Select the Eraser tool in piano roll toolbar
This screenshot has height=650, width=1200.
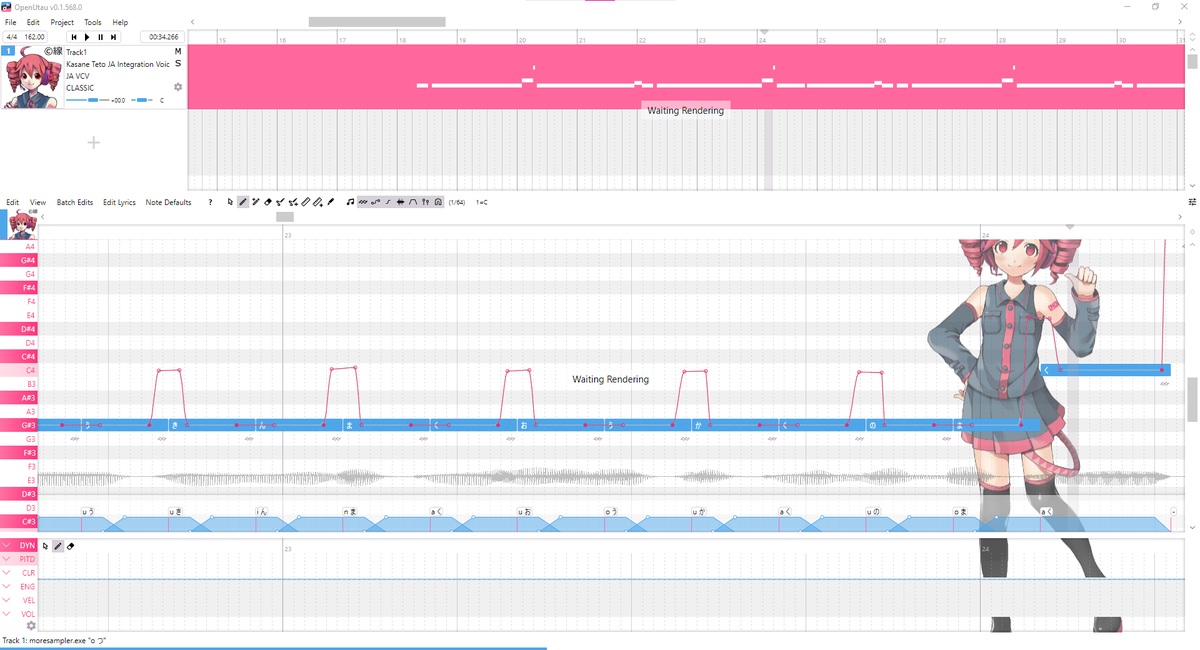tap(268, 202)
